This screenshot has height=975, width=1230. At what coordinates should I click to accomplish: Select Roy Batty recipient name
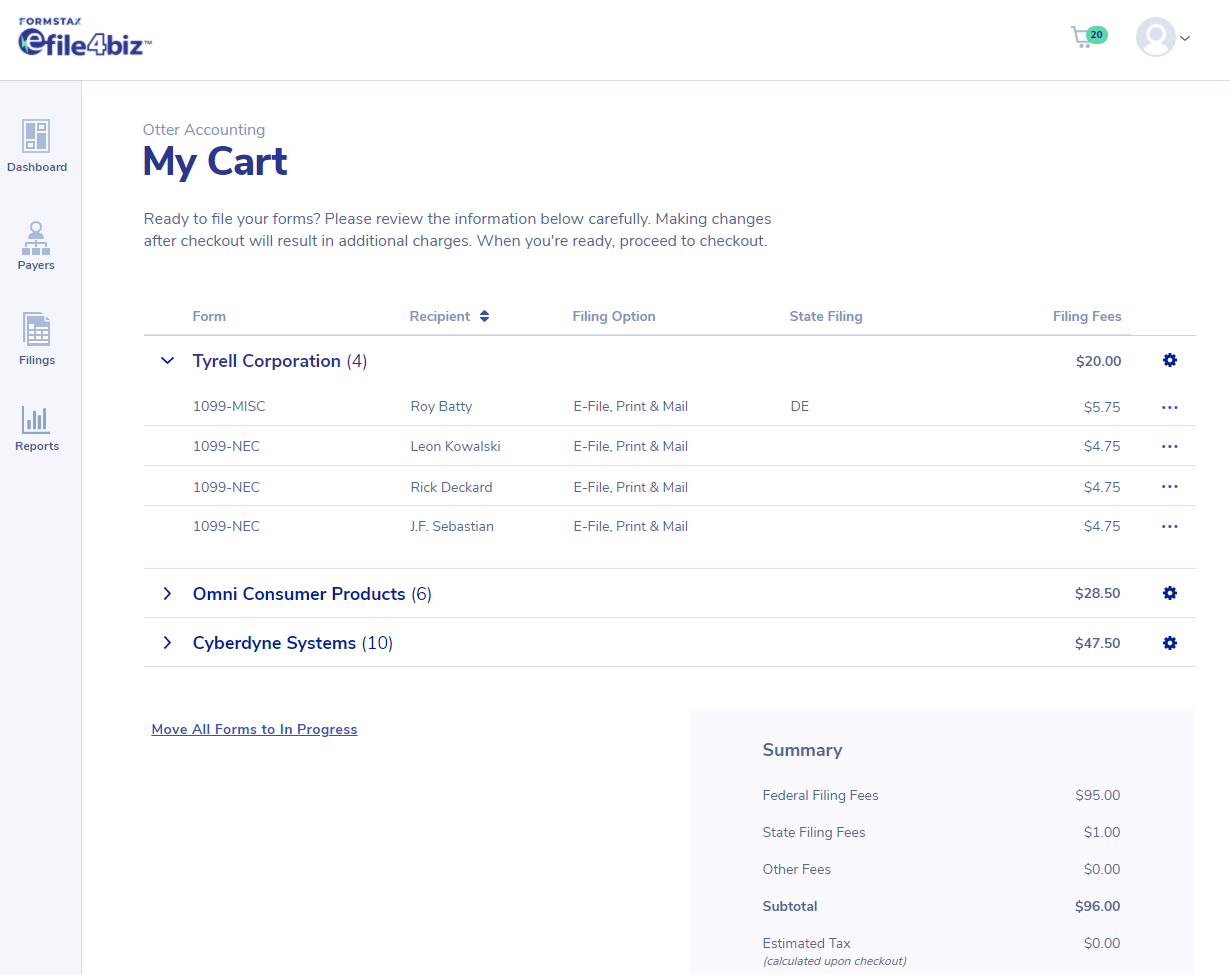point(441,407)
